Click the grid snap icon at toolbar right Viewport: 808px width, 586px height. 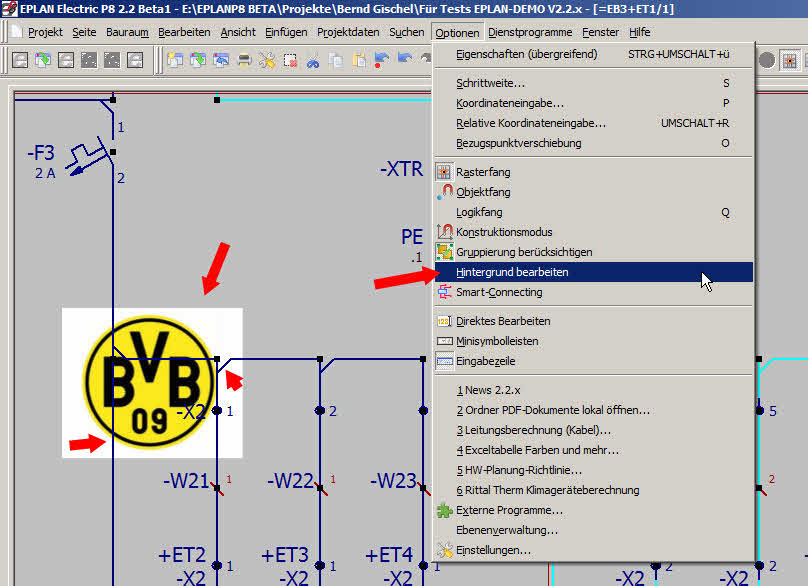point(789,60)
